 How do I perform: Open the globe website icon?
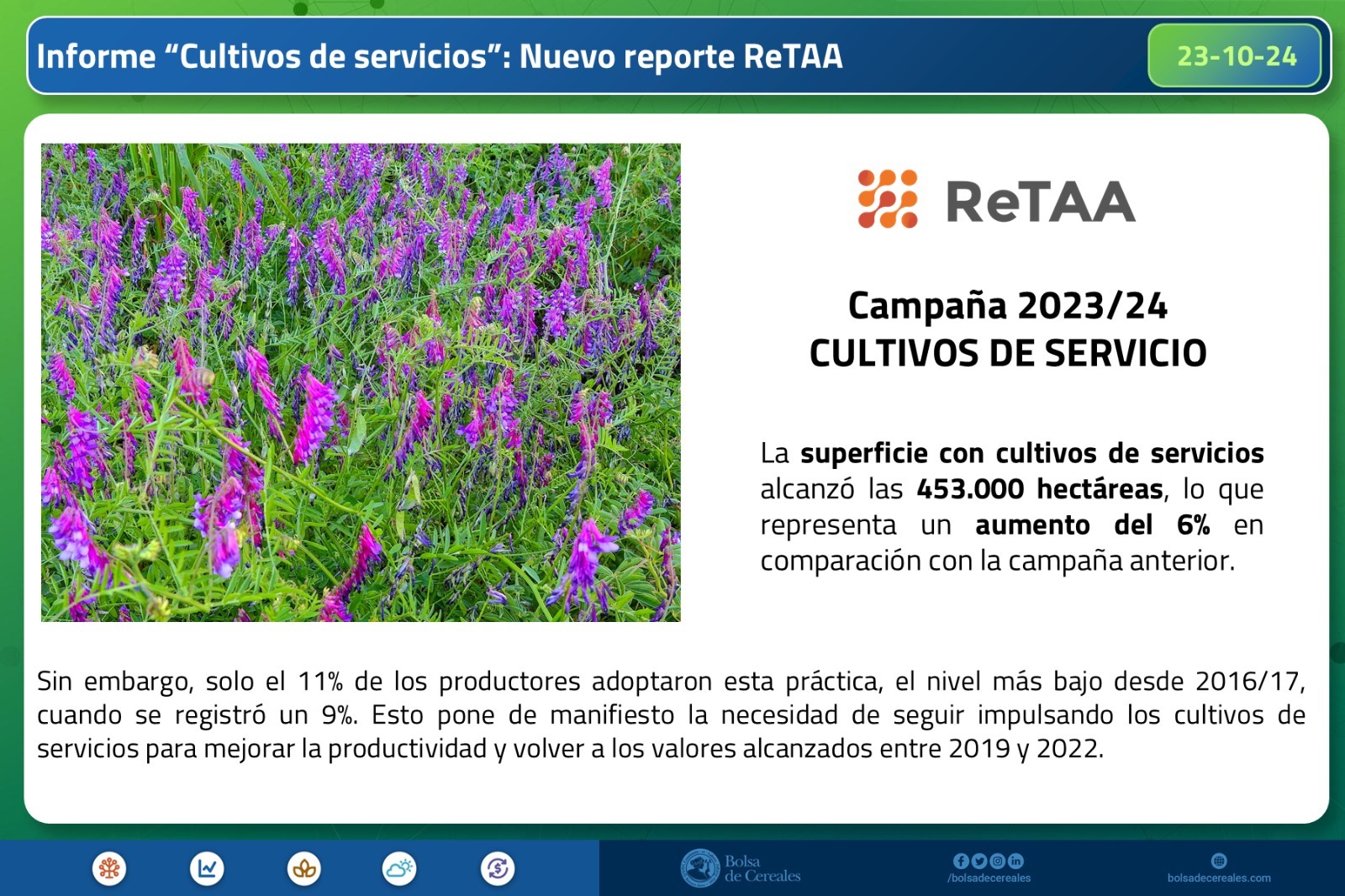1218,861
